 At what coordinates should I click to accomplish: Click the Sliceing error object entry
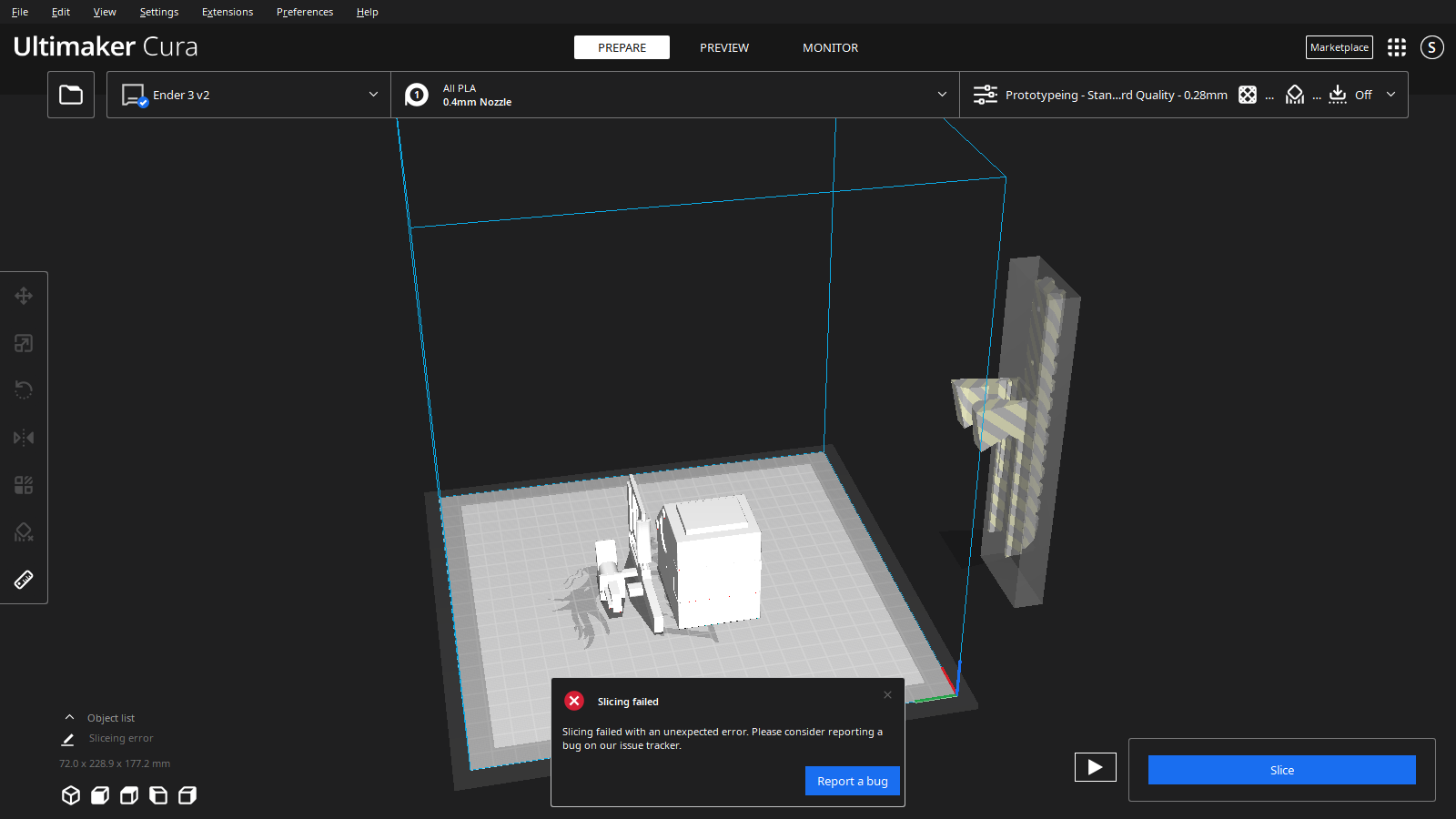[x=121, y=739]
